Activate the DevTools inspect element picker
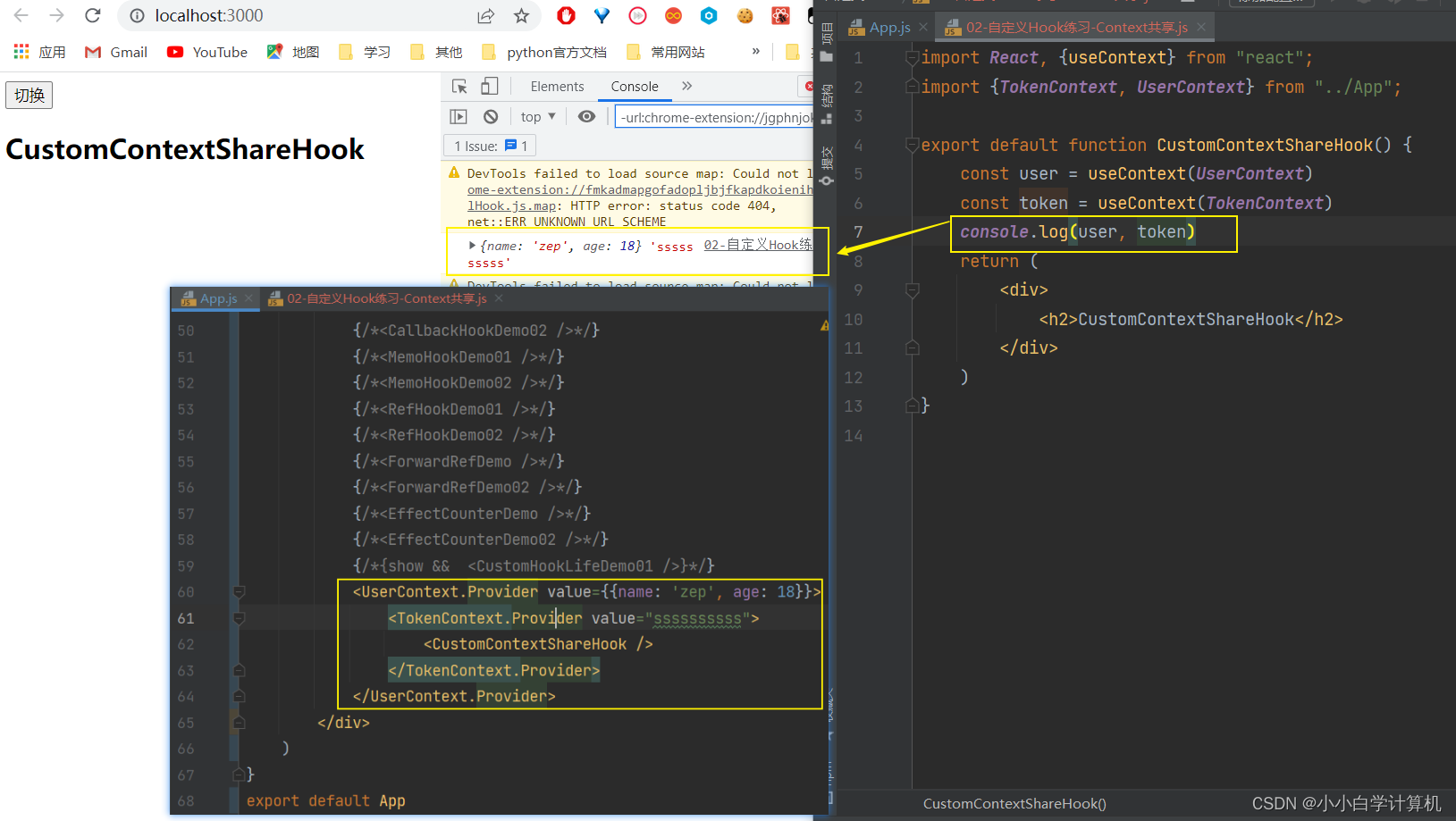The width and height of the screenshot is (1456, 821). coord(459,87)
